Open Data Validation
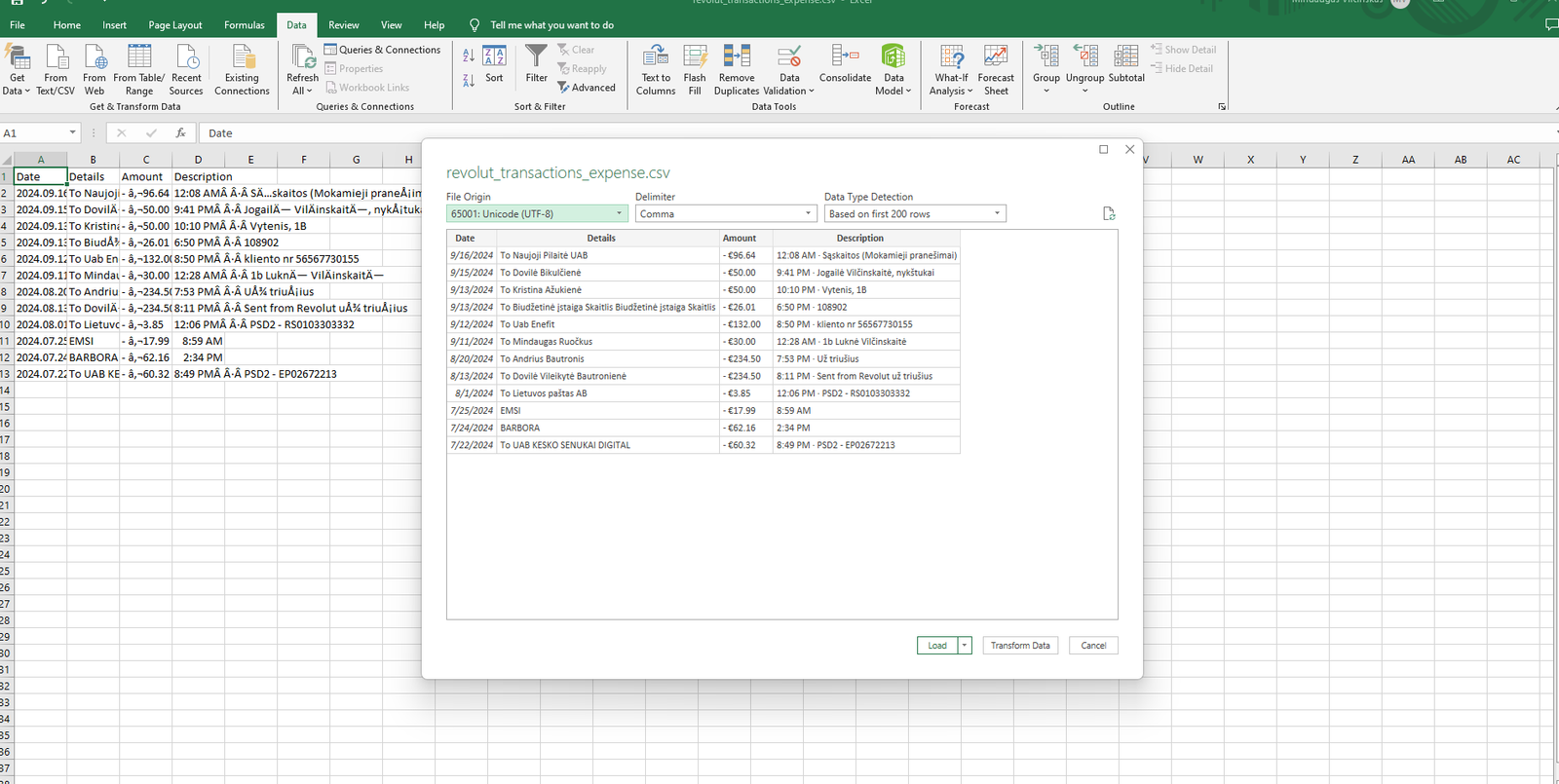Image resolution: width=1559 pixels, height=784 pixels. tap(789, 70)
